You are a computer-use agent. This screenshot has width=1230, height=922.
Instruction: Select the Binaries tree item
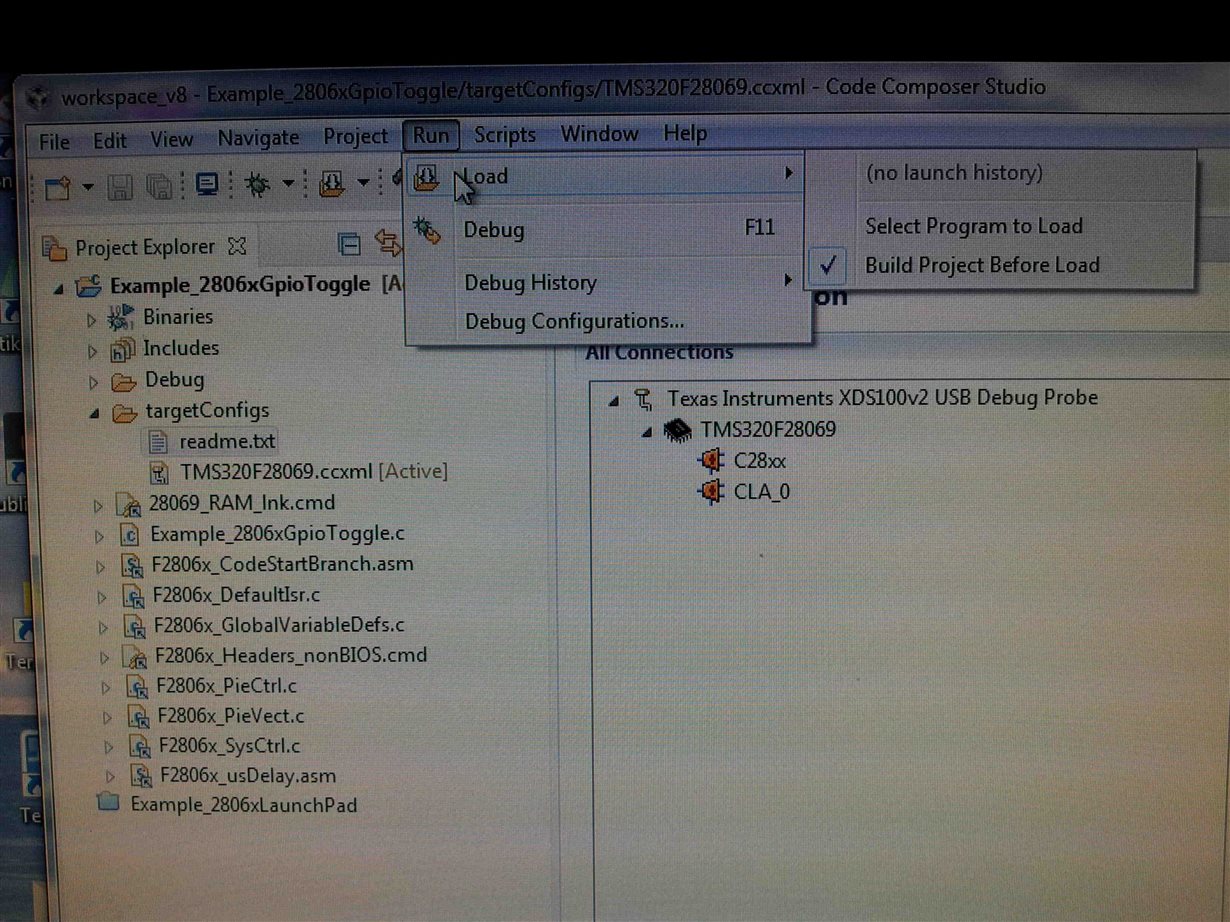coord(177,317)
